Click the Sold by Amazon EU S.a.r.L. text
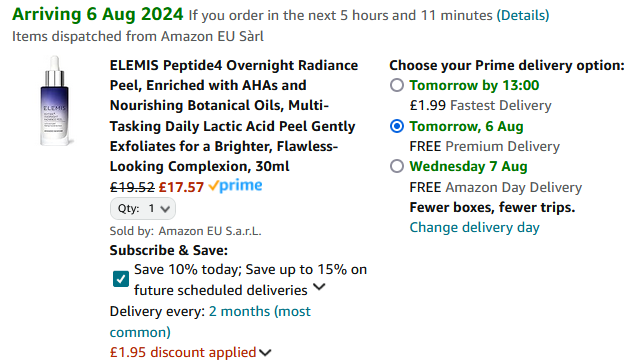The height and width of the screenshot is (360, 639). (x=185, y=231)
